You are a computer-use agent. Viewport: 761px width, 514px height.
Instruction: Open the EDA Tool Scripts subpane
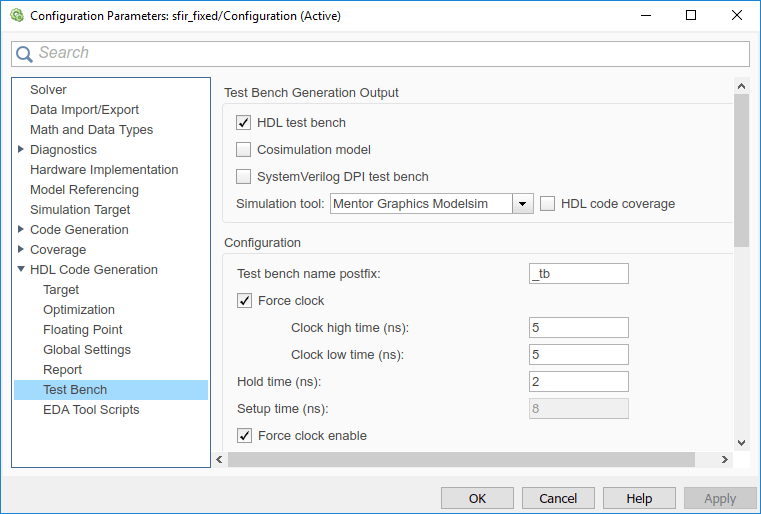(91, 410)
